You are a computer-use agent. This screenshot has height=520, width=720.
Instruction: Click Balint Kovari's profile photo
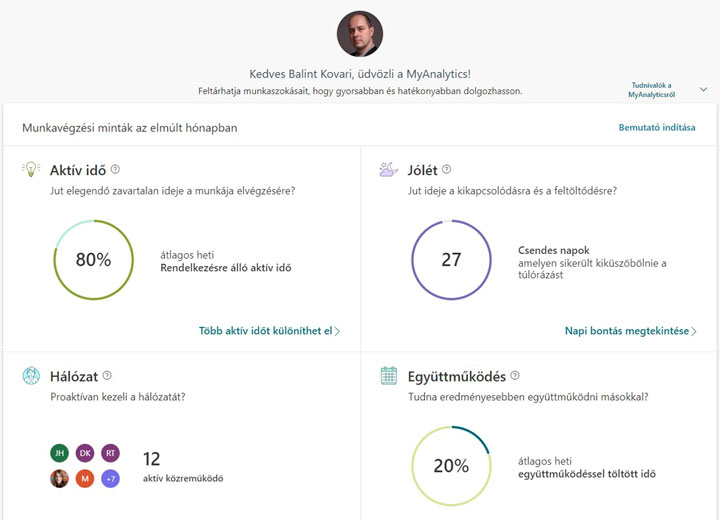pyautogui.click(x=360, y=34)
